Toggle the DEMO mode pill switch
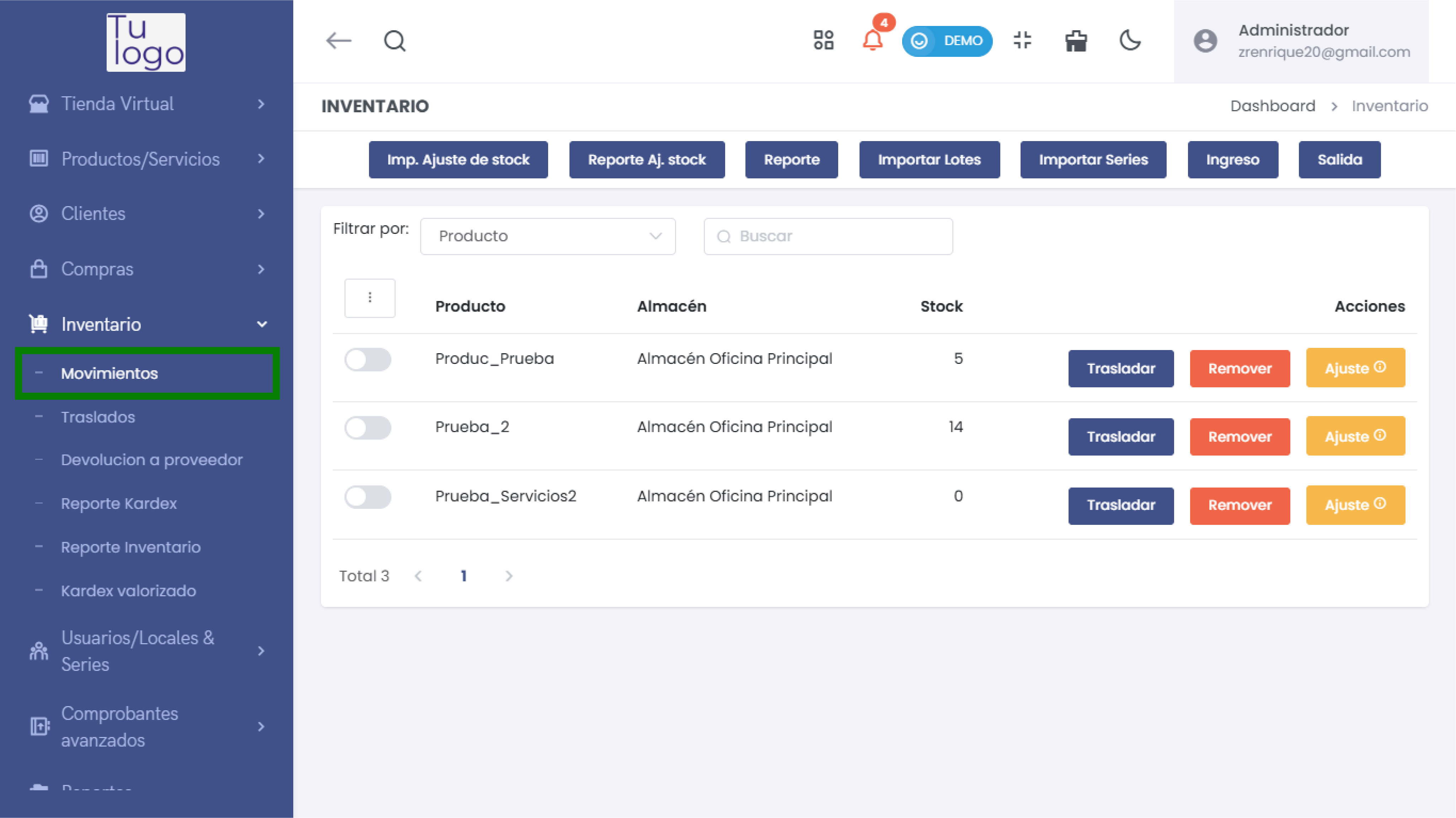This screenshot has height=818, width=1456. (x=947, y=41)
